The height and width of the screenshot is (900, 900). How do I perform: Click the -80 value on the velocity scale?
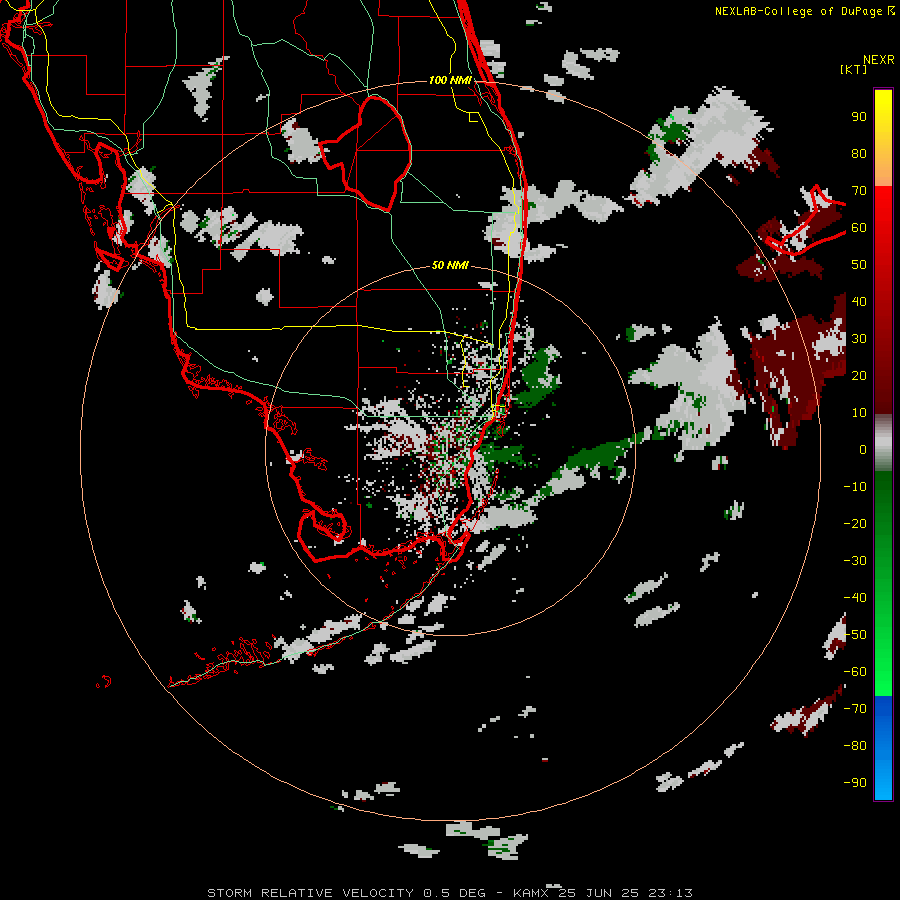point(855,746)
